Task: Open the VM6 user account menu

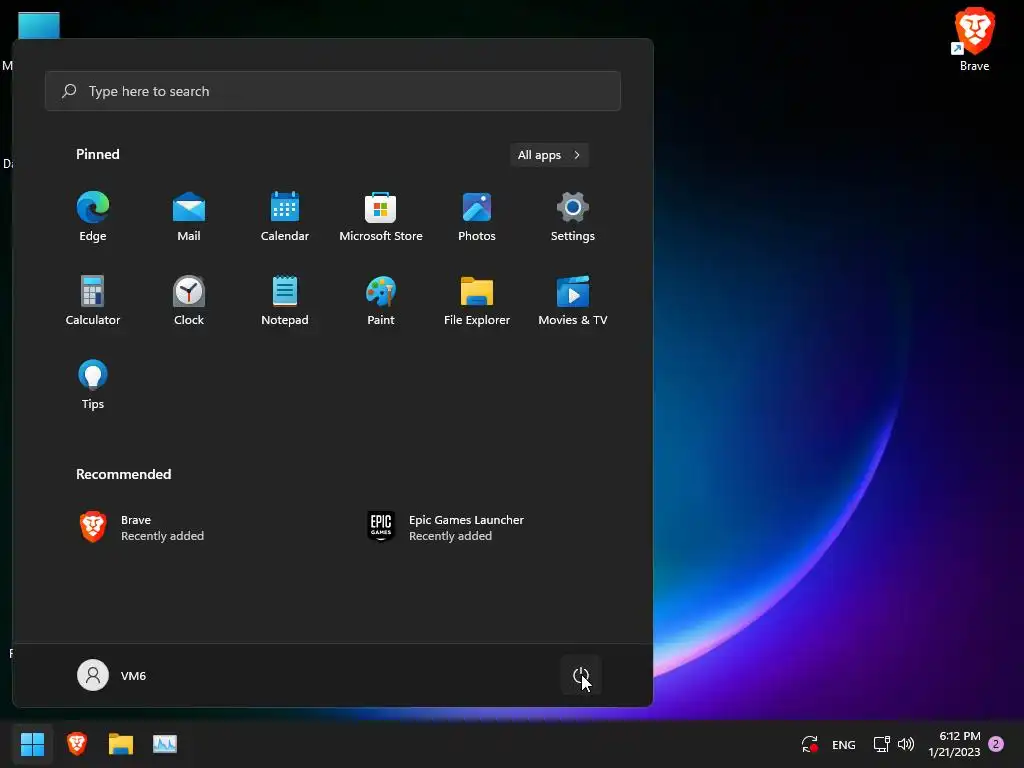Action: tap(112, 675)
